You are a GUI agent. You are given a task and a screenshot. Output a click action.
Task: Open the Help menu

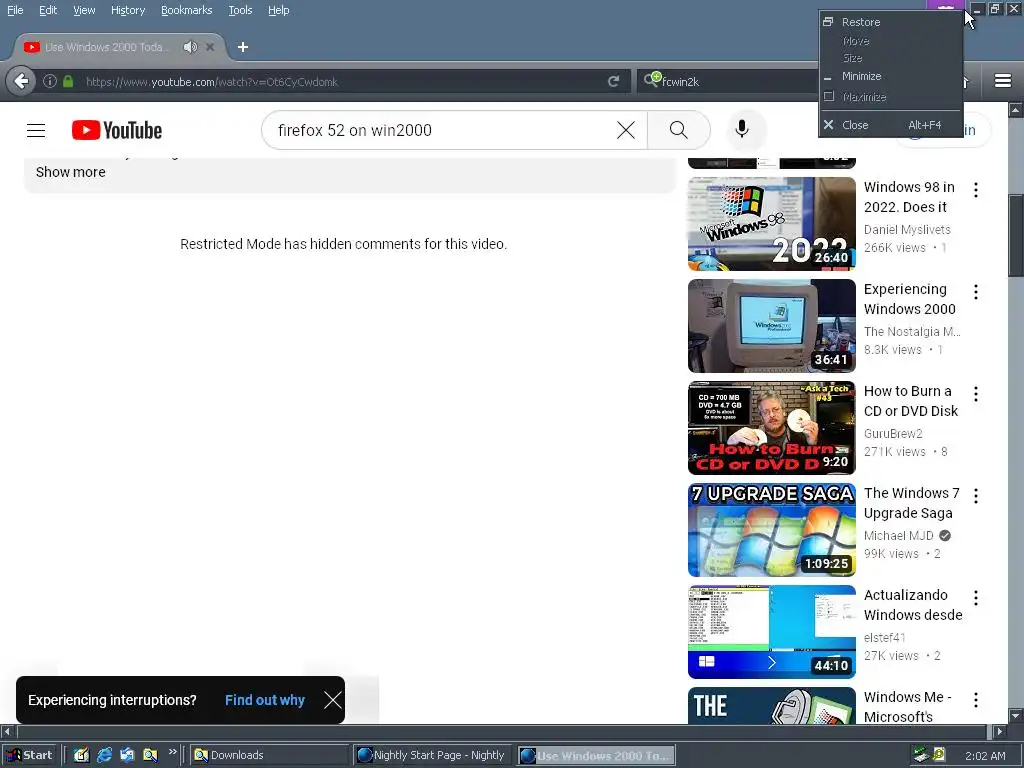(x=278, y=10)
